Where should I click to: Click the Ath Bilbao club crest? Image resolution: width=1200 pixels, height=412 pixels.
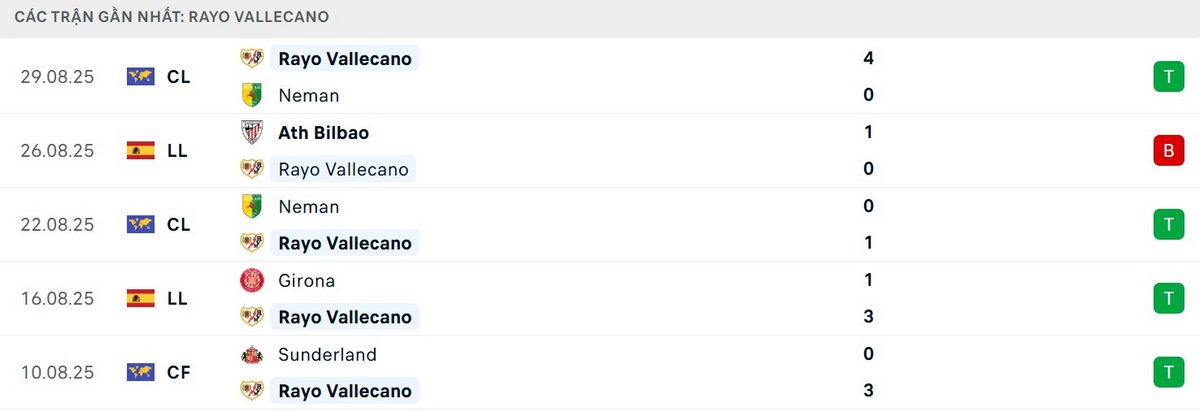click(251, 132)
